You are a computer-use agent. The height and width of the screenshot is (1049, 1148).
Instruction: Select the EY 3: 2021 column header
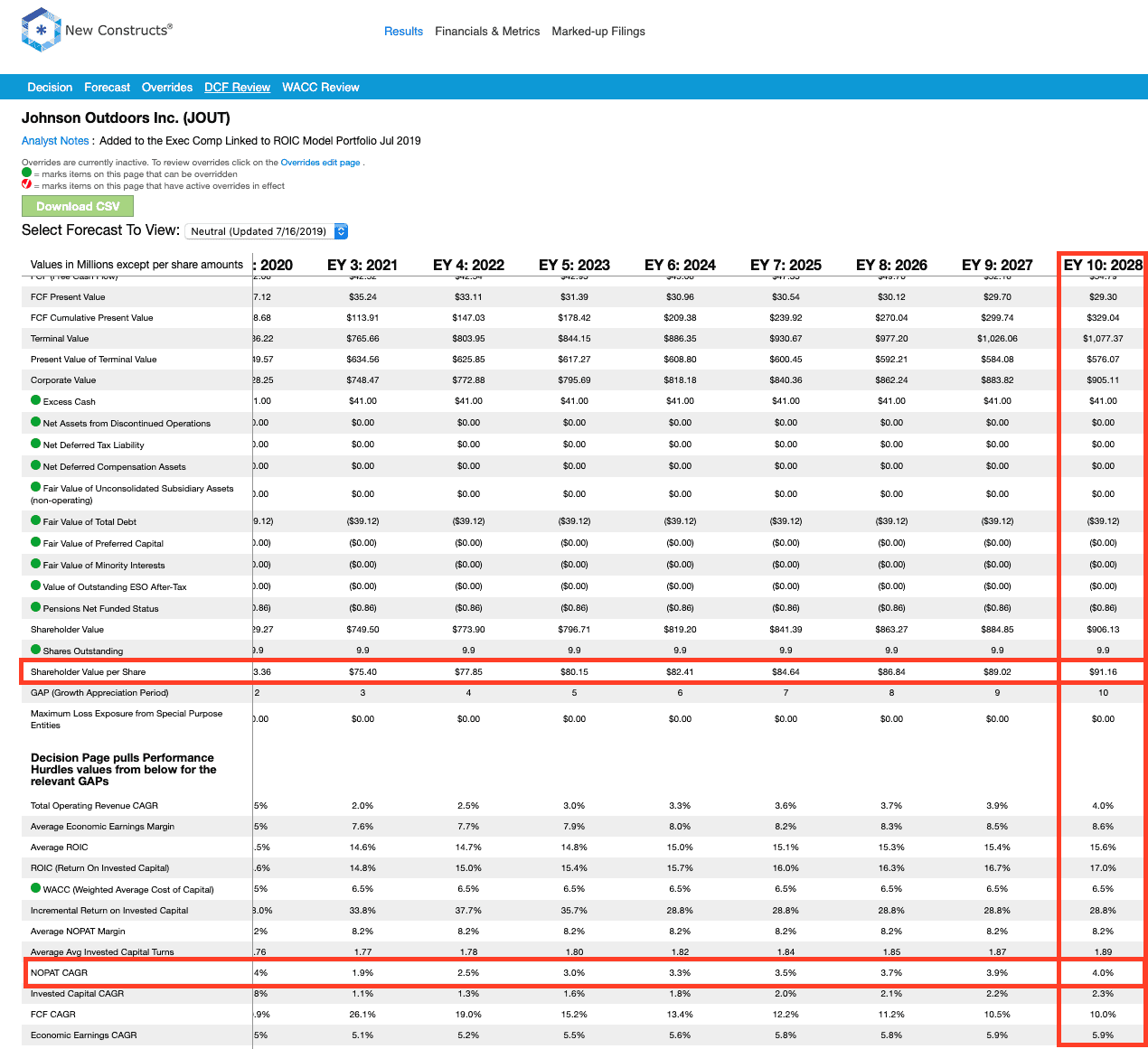click(362, 265)
